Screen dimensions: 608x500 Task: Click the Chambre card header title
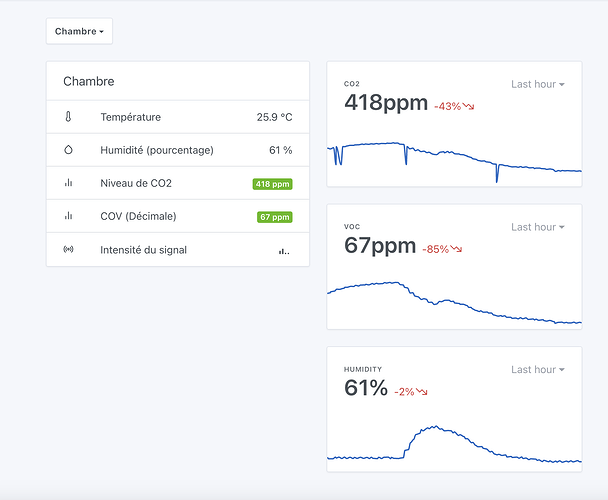click(x=89, y=81)
